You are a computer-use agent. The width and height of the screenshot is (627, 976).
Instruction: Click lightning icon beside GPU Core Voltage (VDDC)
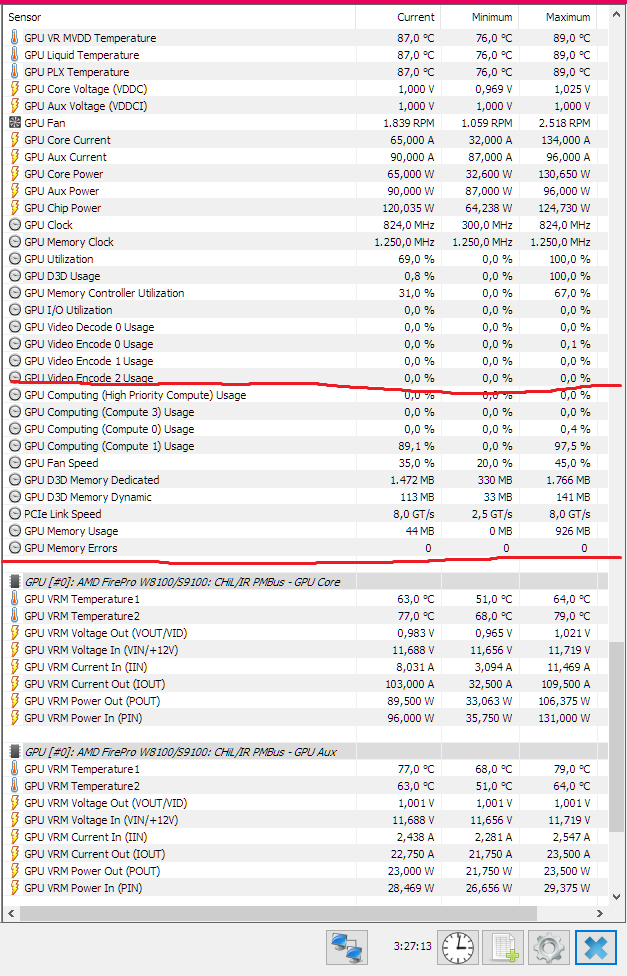point(15,89)
